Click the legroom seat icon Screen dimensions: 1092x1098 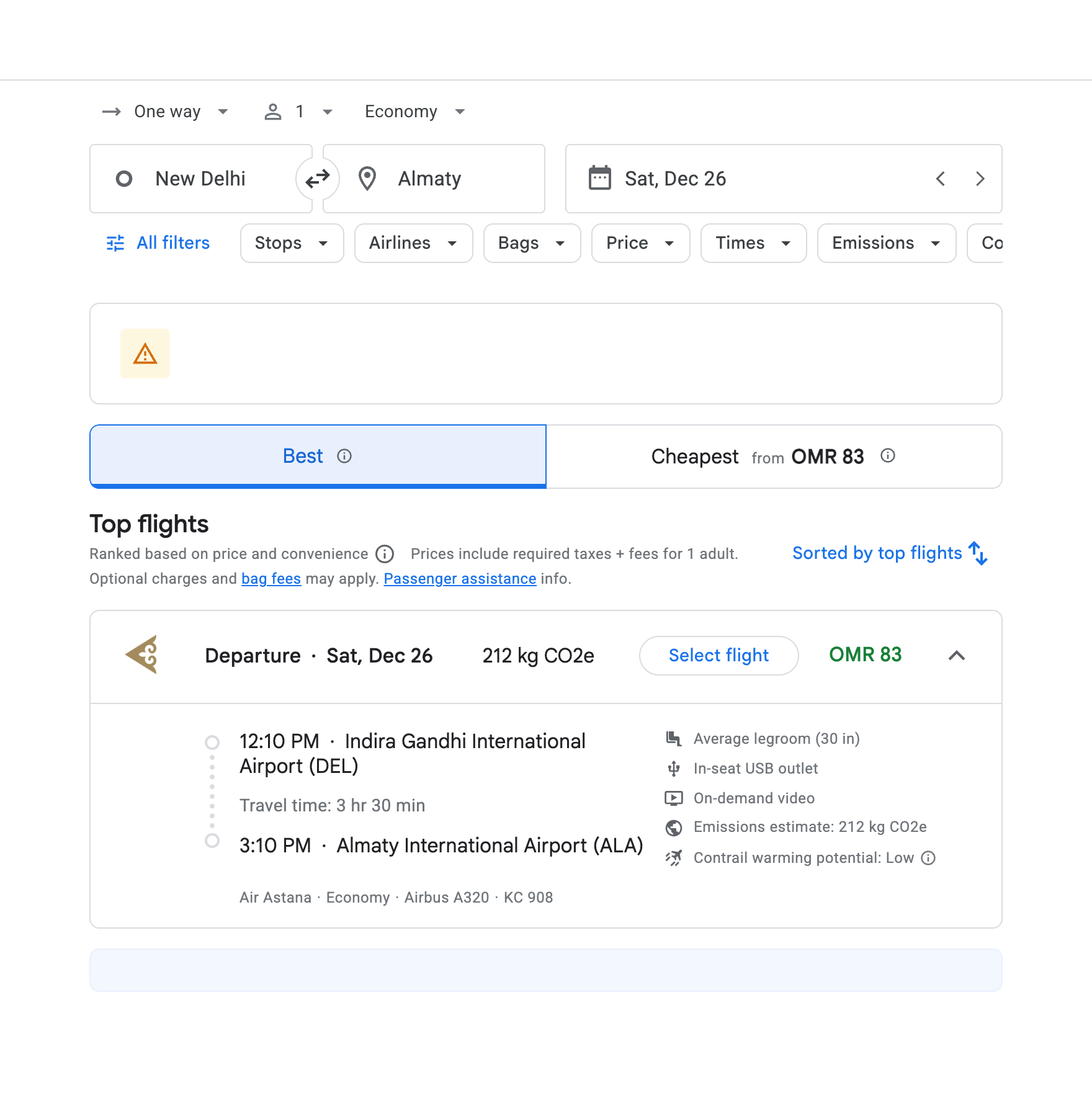pyautogui.click(x=674, y=738)
